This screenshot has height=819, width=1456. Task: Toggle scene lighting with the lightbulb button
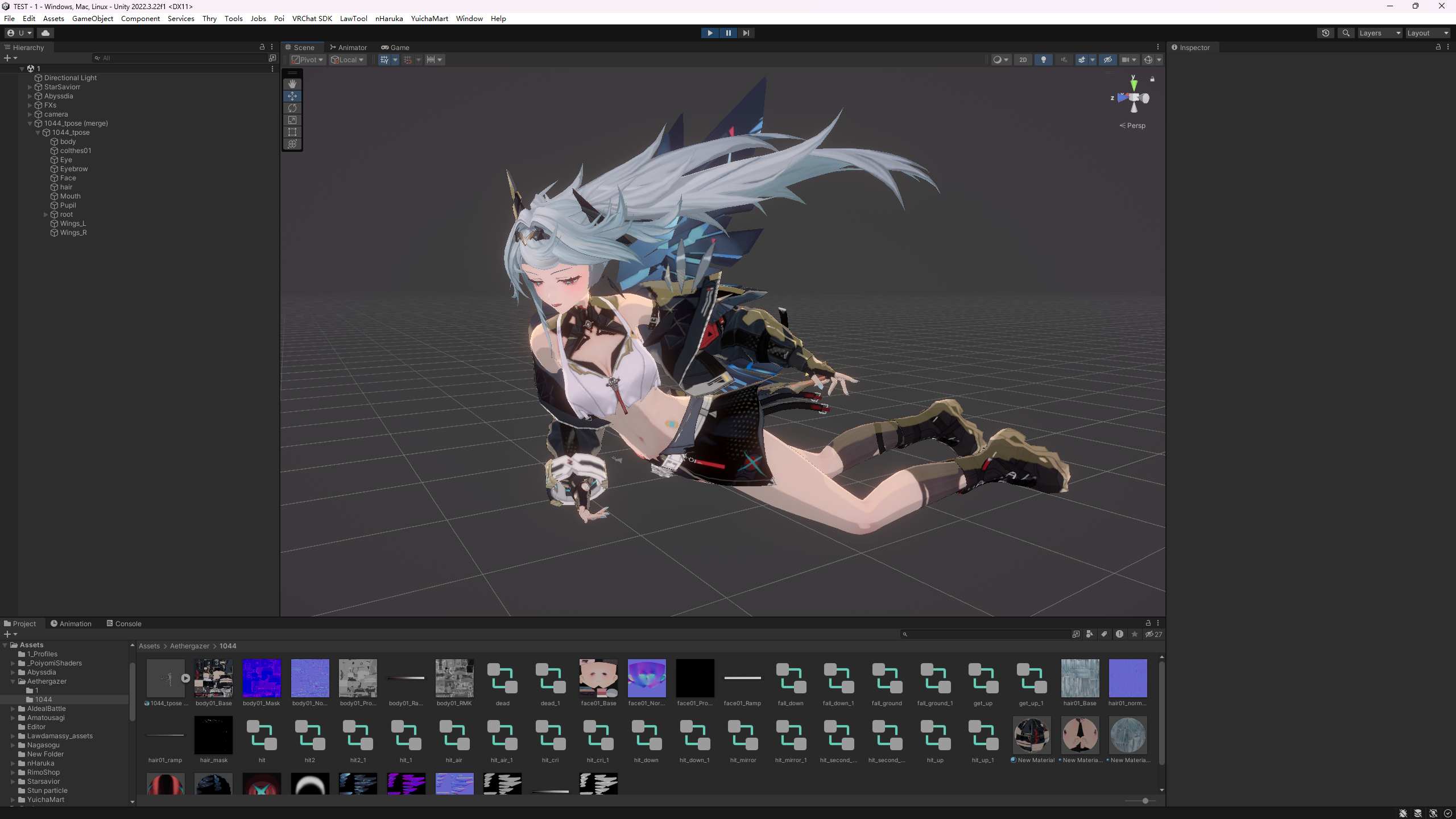(x=1044, y=60)
